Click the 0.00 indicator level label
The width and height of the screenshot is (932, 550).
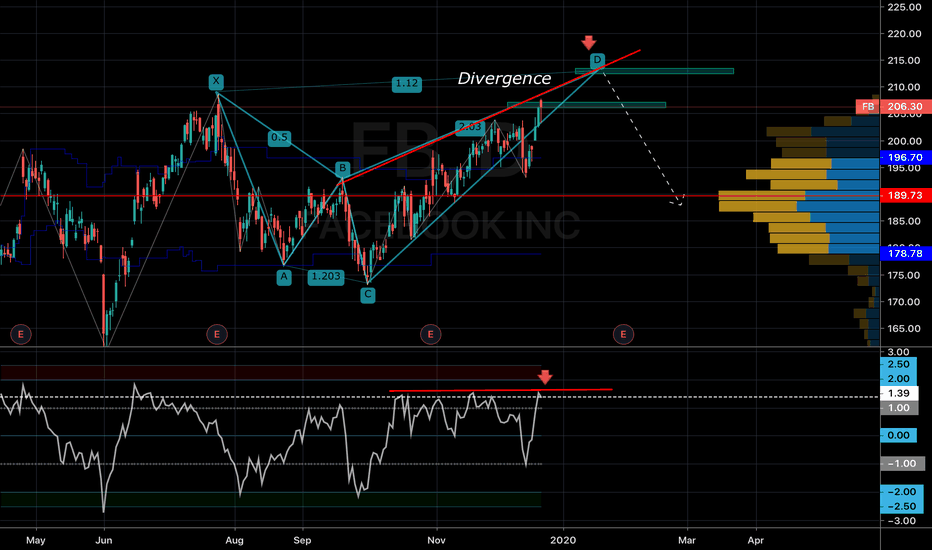[899, 435]
